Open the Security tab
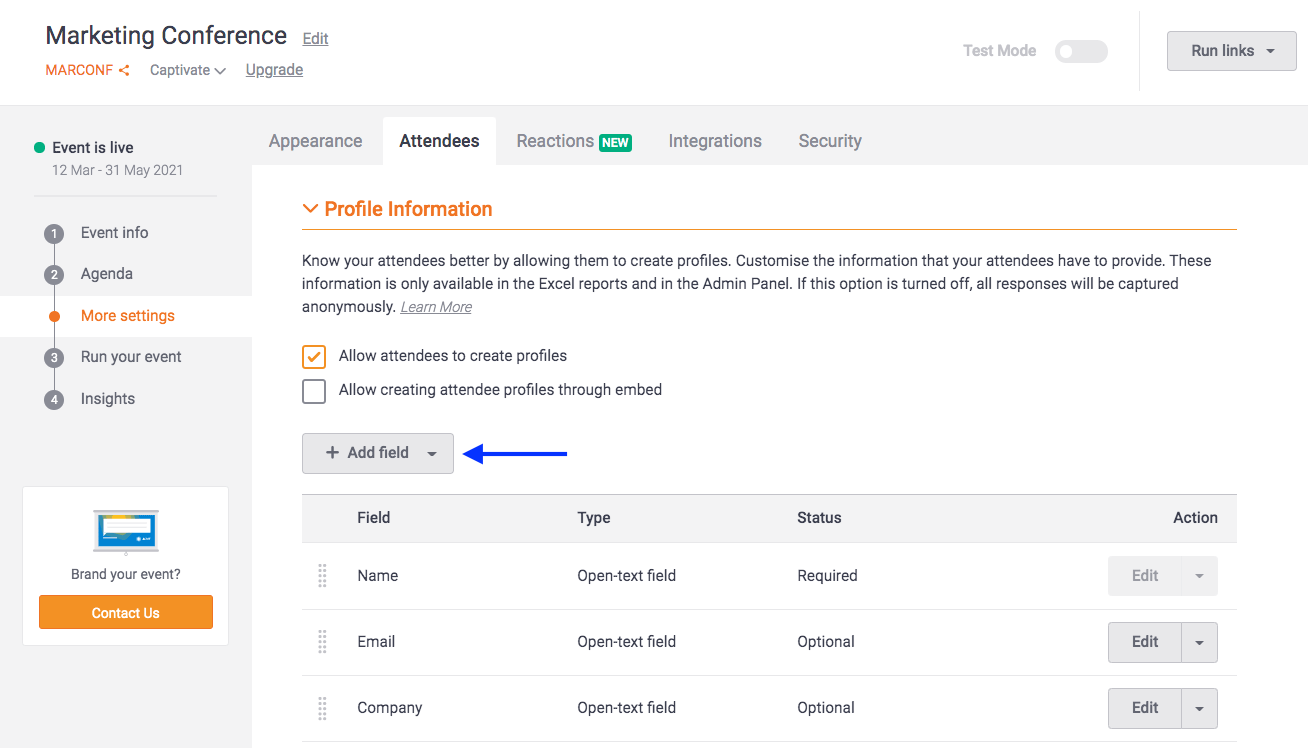The width and height of the screenshot is (1308, 748). click(829, 141)
